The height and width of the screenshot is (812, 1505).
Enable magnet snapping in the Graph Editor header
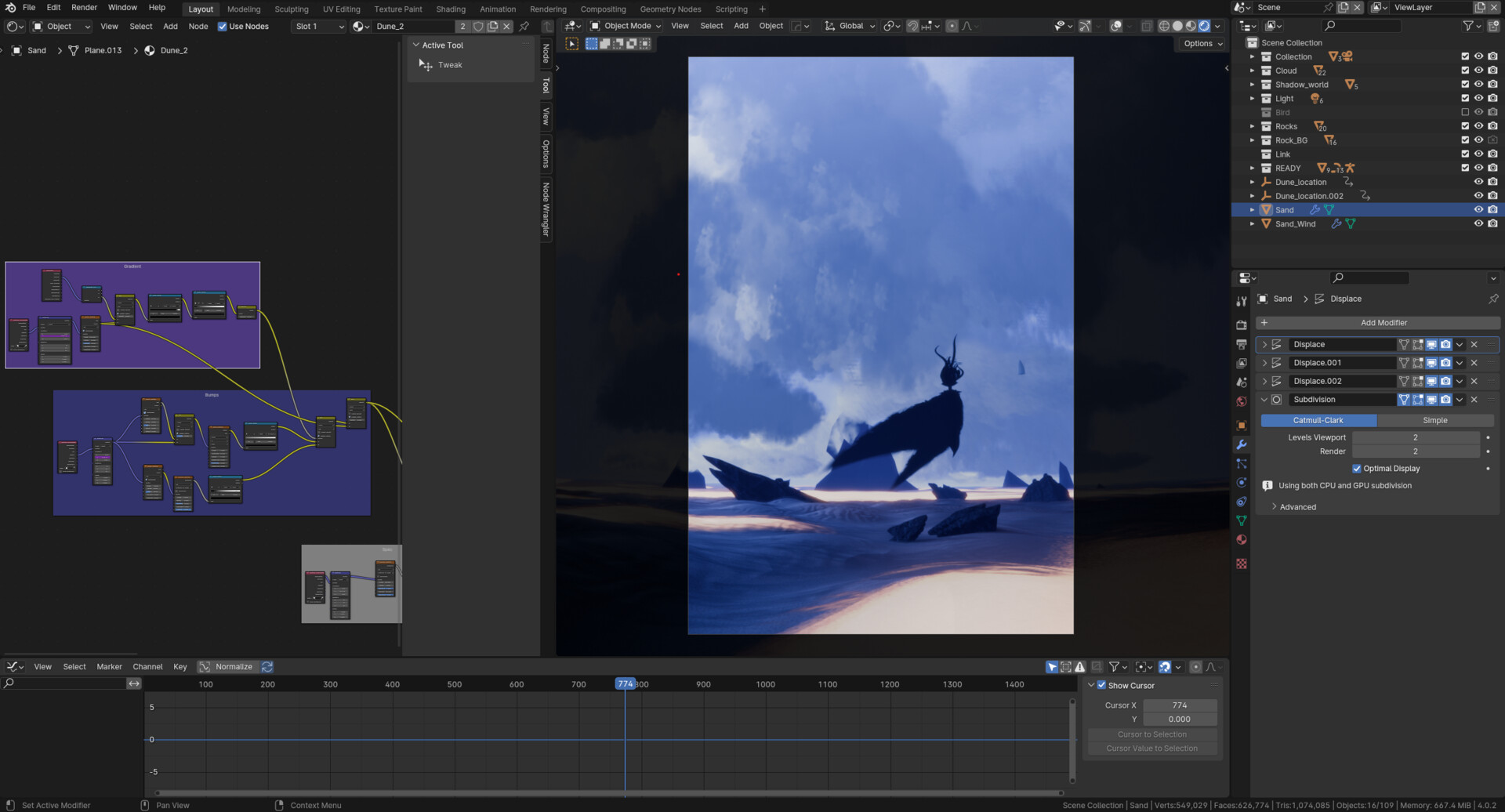pyautogui.click(x=1166, y=667)
